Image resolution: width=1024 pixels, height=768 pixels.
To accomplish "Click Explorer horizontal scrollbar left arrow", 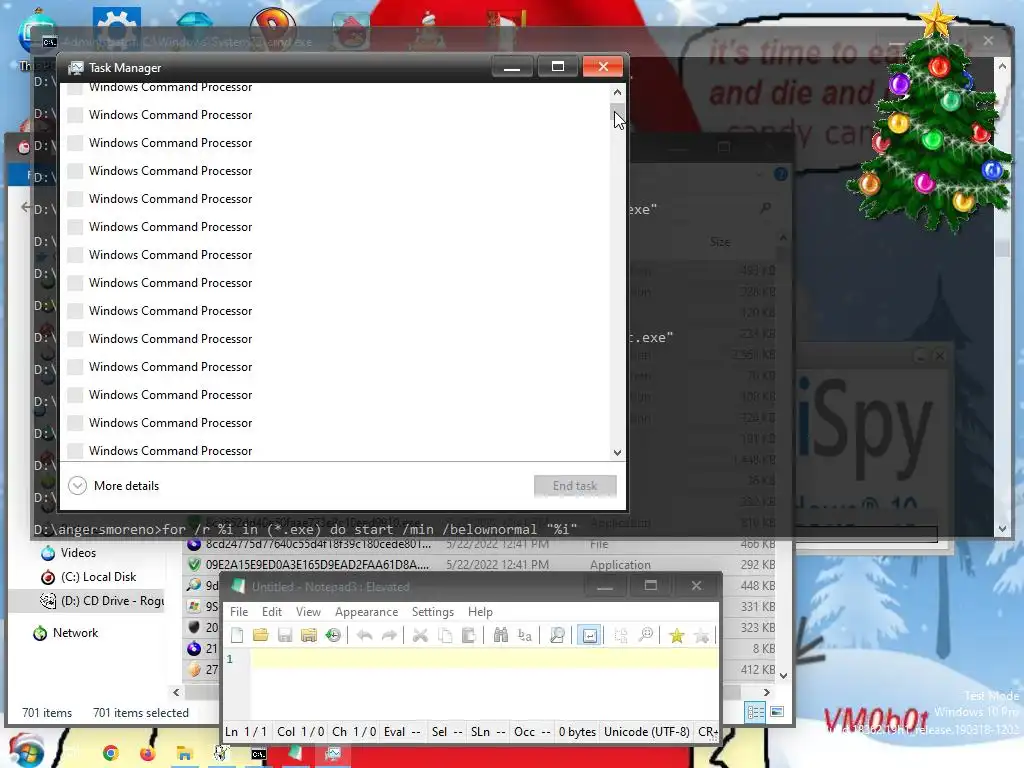I will (x=176, y=692).
